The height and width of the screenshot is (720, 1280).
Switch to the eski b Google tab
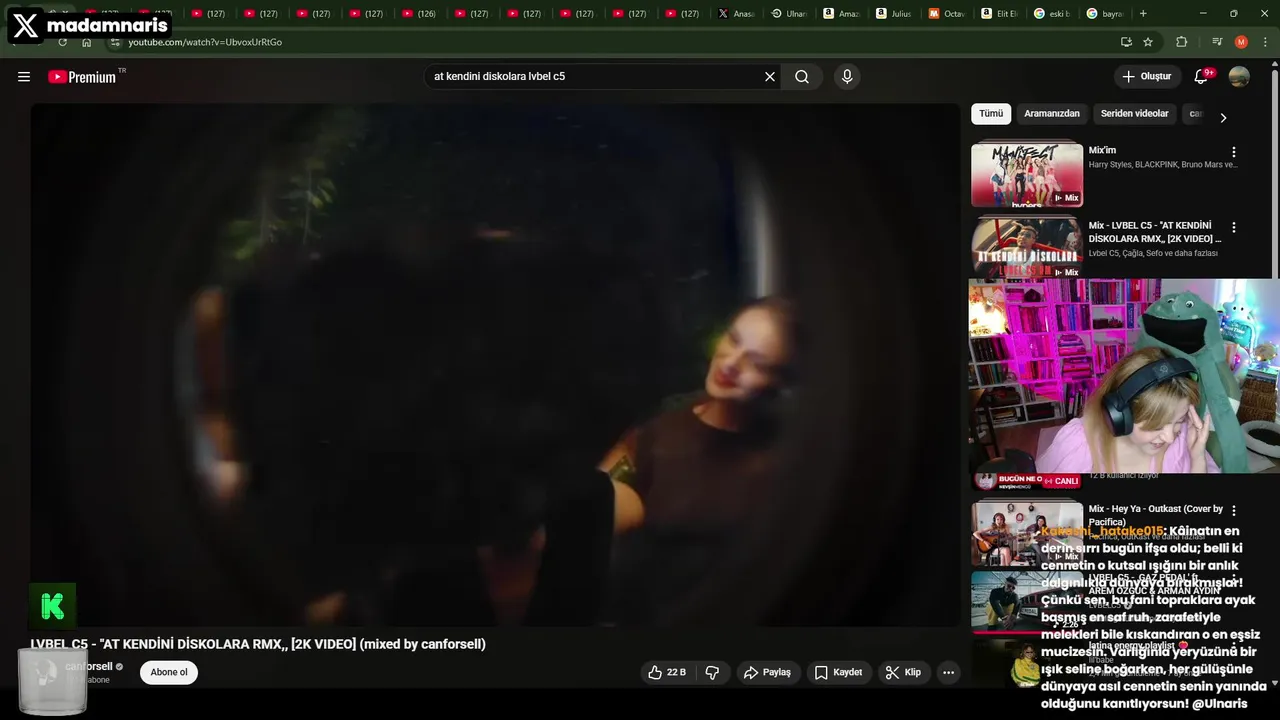point(1051,14)
